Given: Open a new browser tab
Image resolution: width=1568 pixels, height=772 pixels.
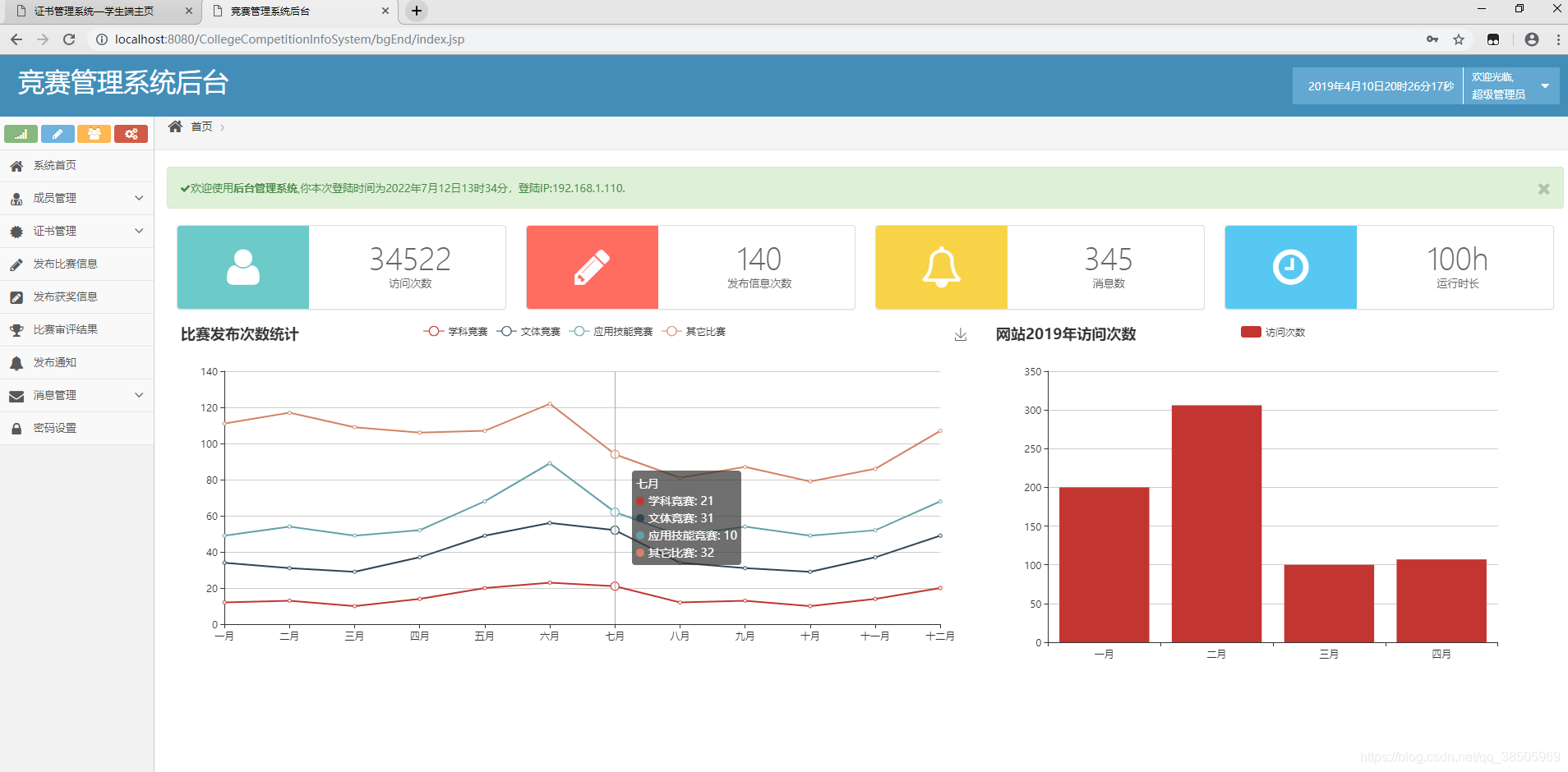Looking at the screenshot, I should point(417,11).
